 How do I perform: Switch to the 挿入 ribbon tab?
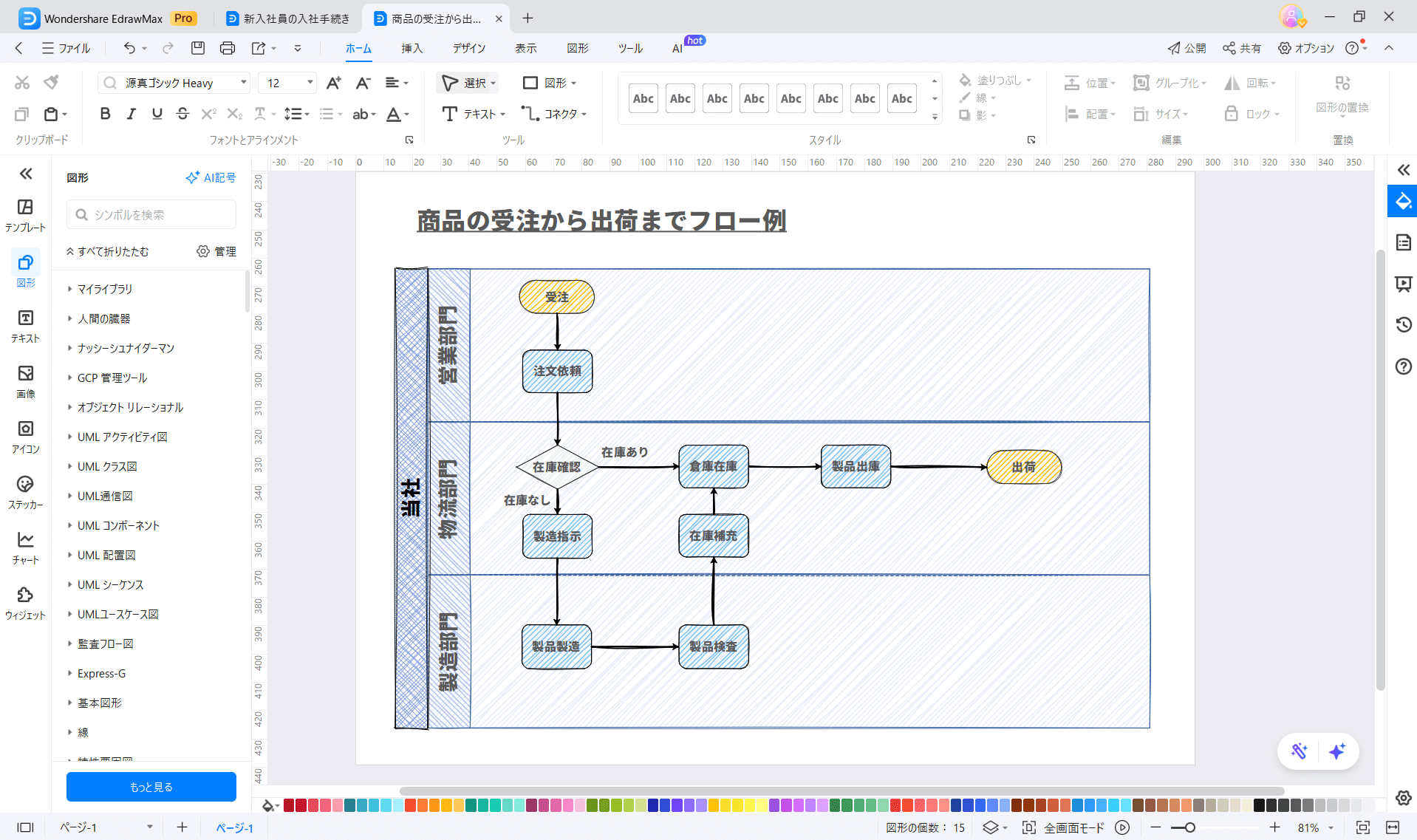click(412, 48)
